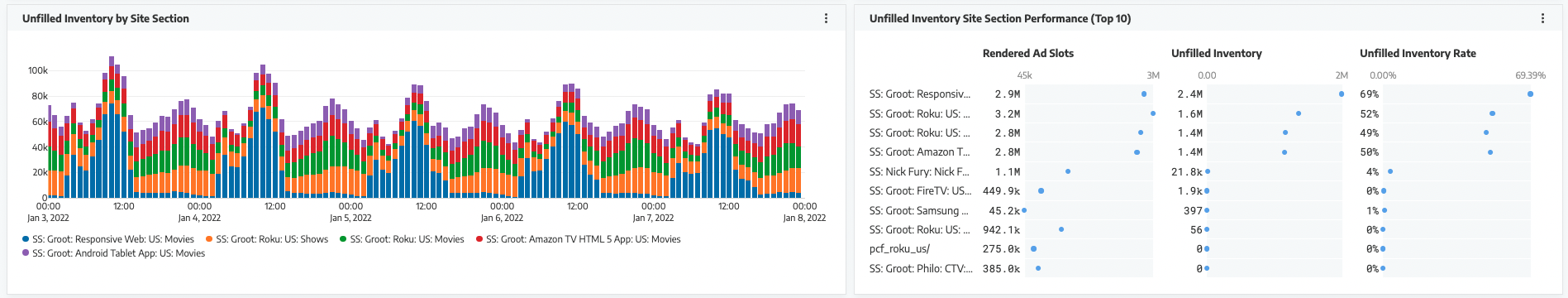
Task: Select the pcf_roku_us/ row label
Action: 899,249
